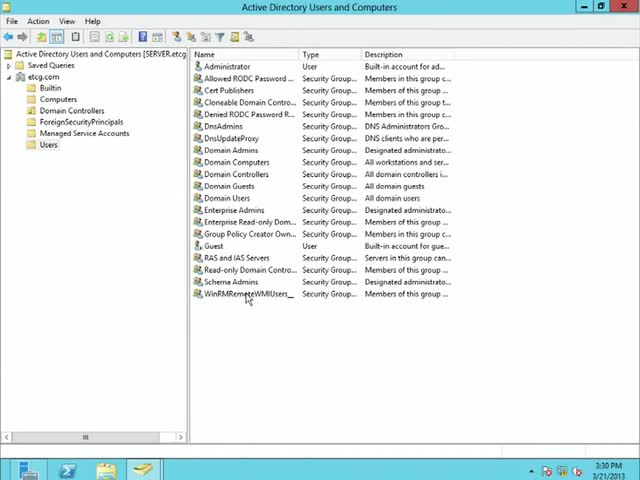
Task: Select Denied RODC Password group
Action: coord(249,114)
